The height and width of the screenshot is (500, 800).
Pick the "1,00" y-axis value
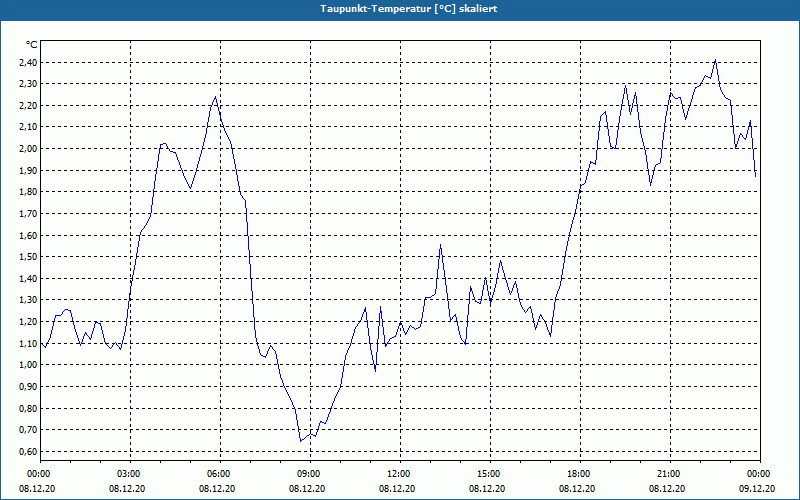point(28,365)
